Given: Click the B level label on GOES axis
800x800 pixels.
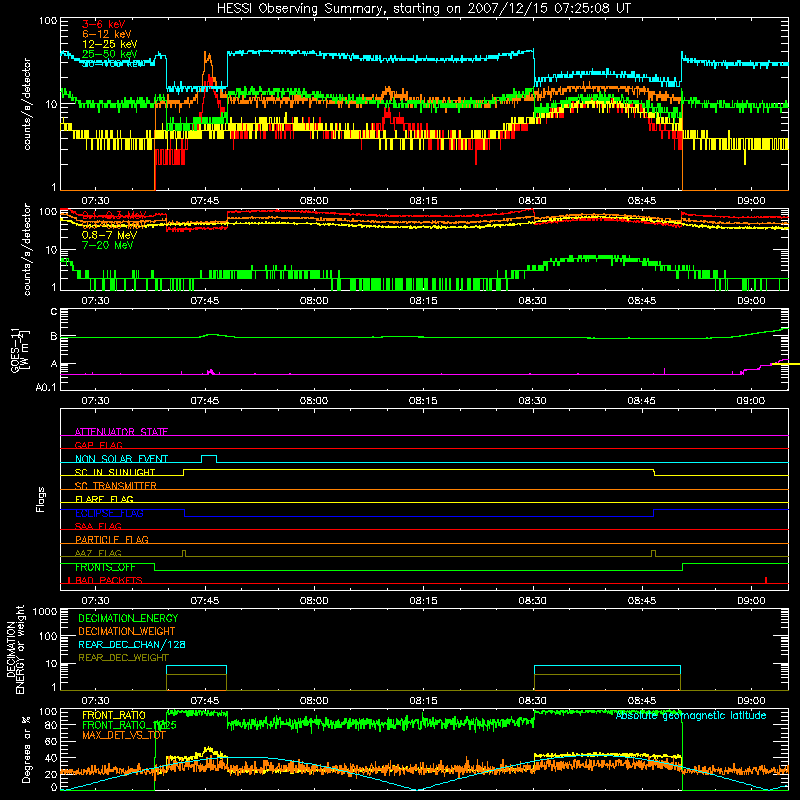Looking at the screenshot, I should [54, 336].
